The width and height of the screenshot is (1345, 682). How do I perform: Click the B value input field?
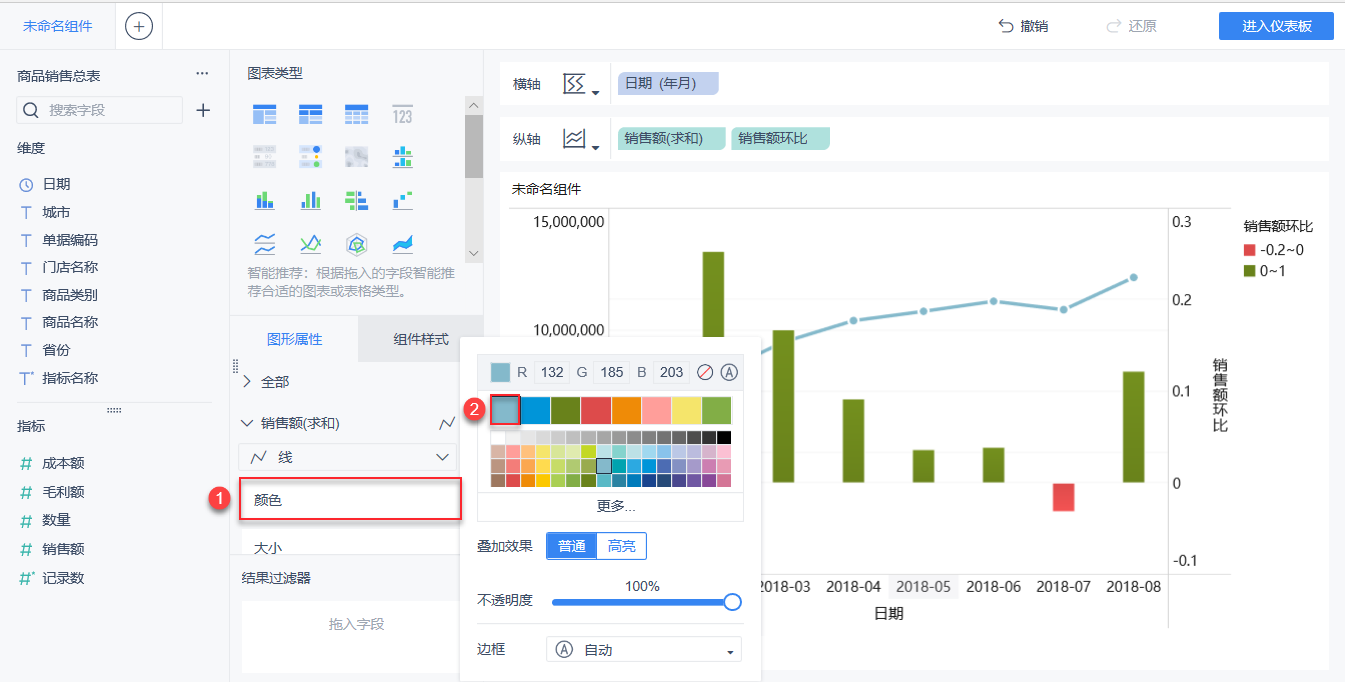(671, 372)
